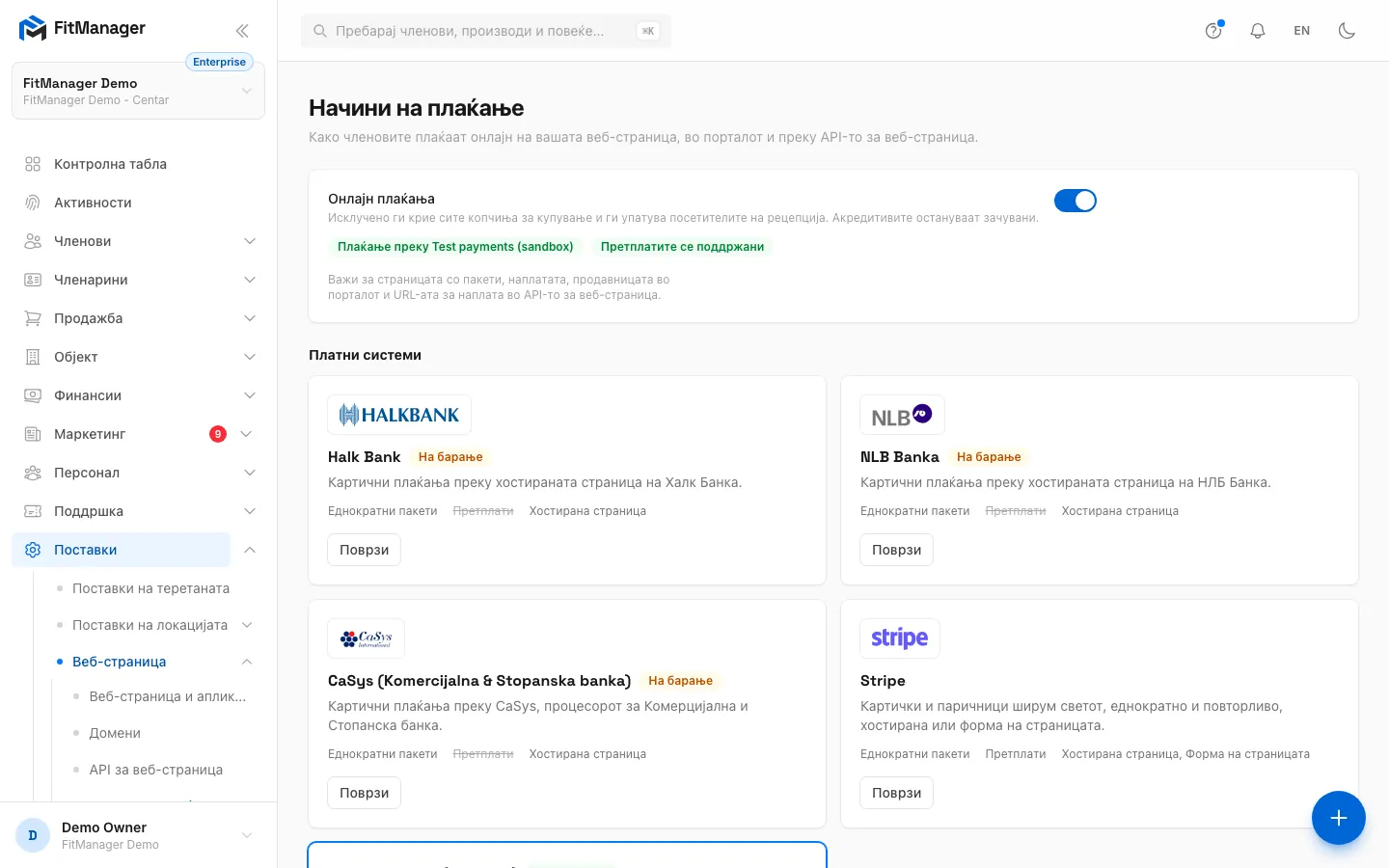Click the Test payments (sandbox) green tag
Viewport: 1389px width, 868px height.
[455, 247]
